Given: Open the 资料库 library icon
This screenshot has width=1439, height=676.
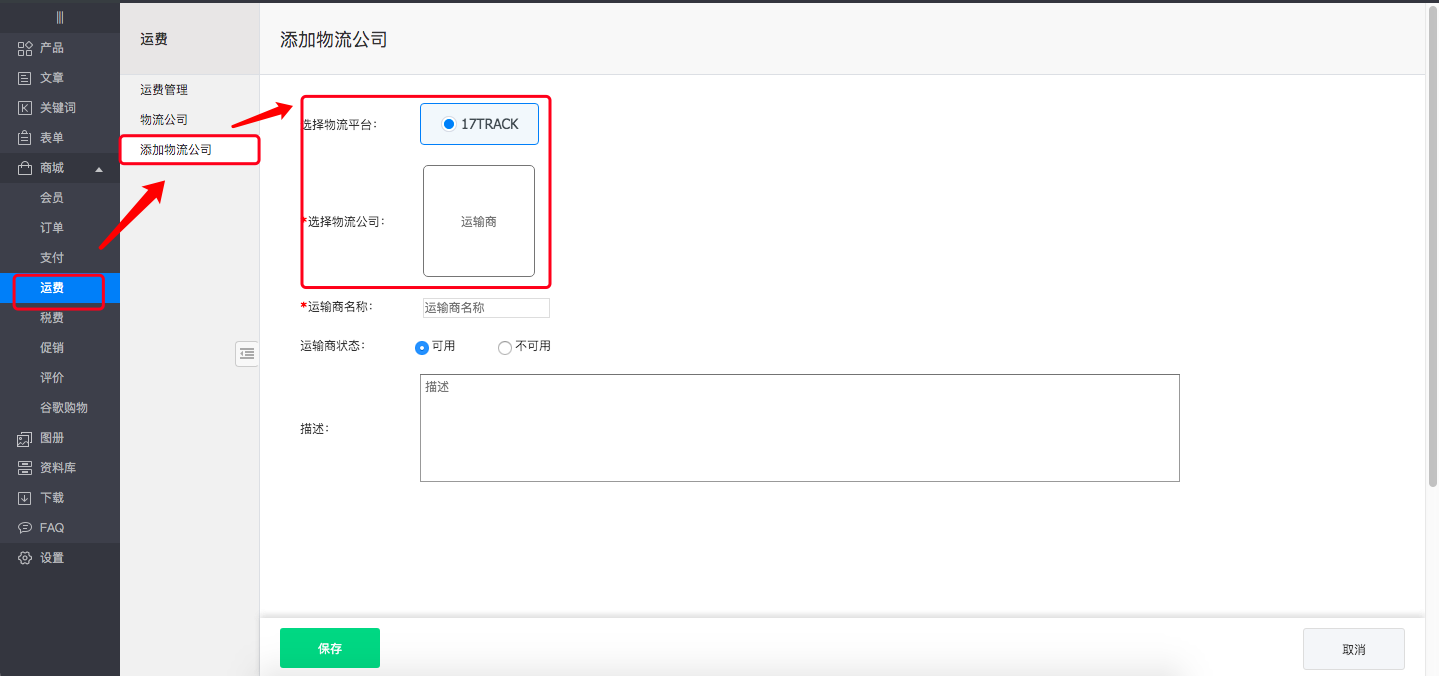Looking at the screenshot, I should 23,467.
